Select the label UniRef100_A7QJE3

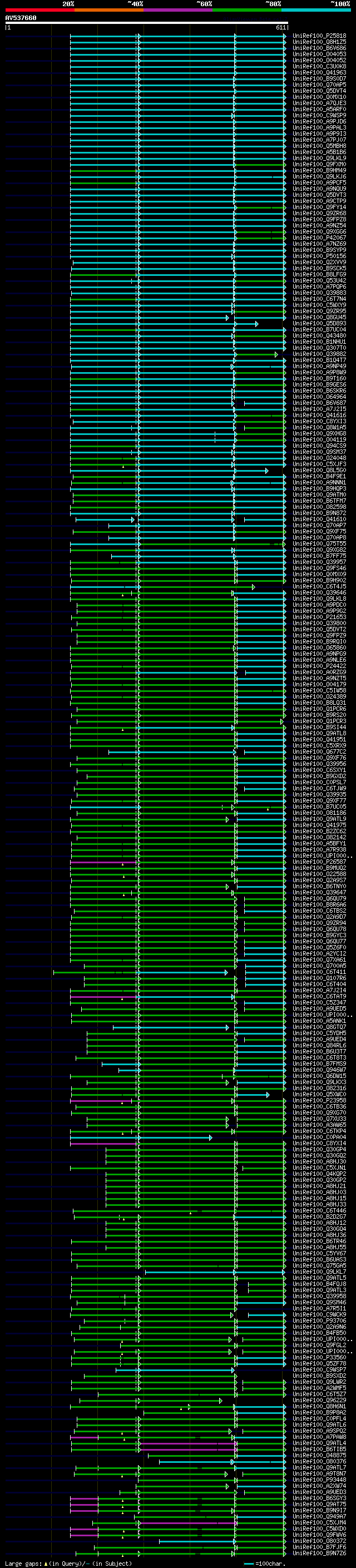pos(319,103)
